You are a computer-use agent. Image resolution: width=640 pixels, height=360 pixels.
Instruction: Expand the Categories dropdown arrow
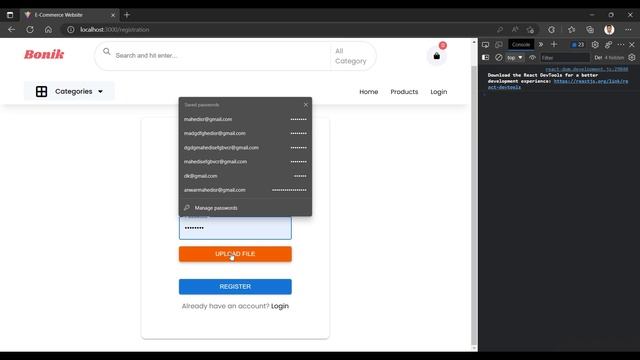point(100,91)
